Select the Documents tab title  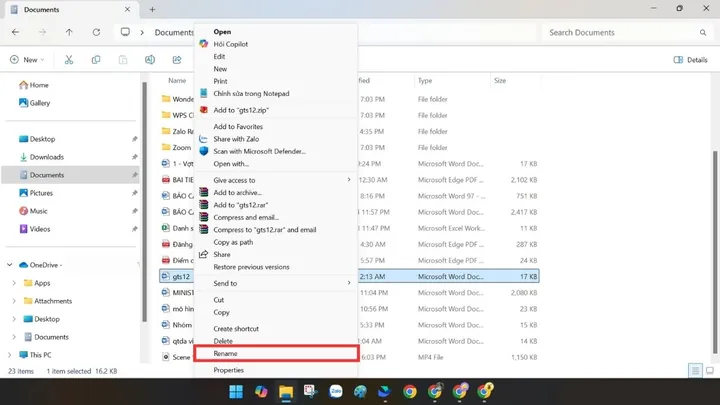pos(41,9)
